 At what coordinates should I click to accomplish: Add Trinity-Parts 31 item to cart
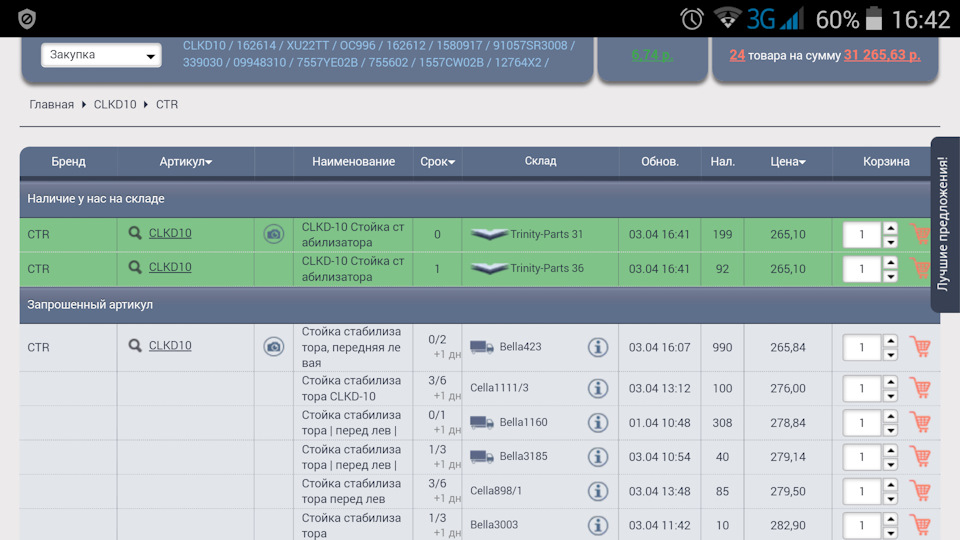point(920,235)
